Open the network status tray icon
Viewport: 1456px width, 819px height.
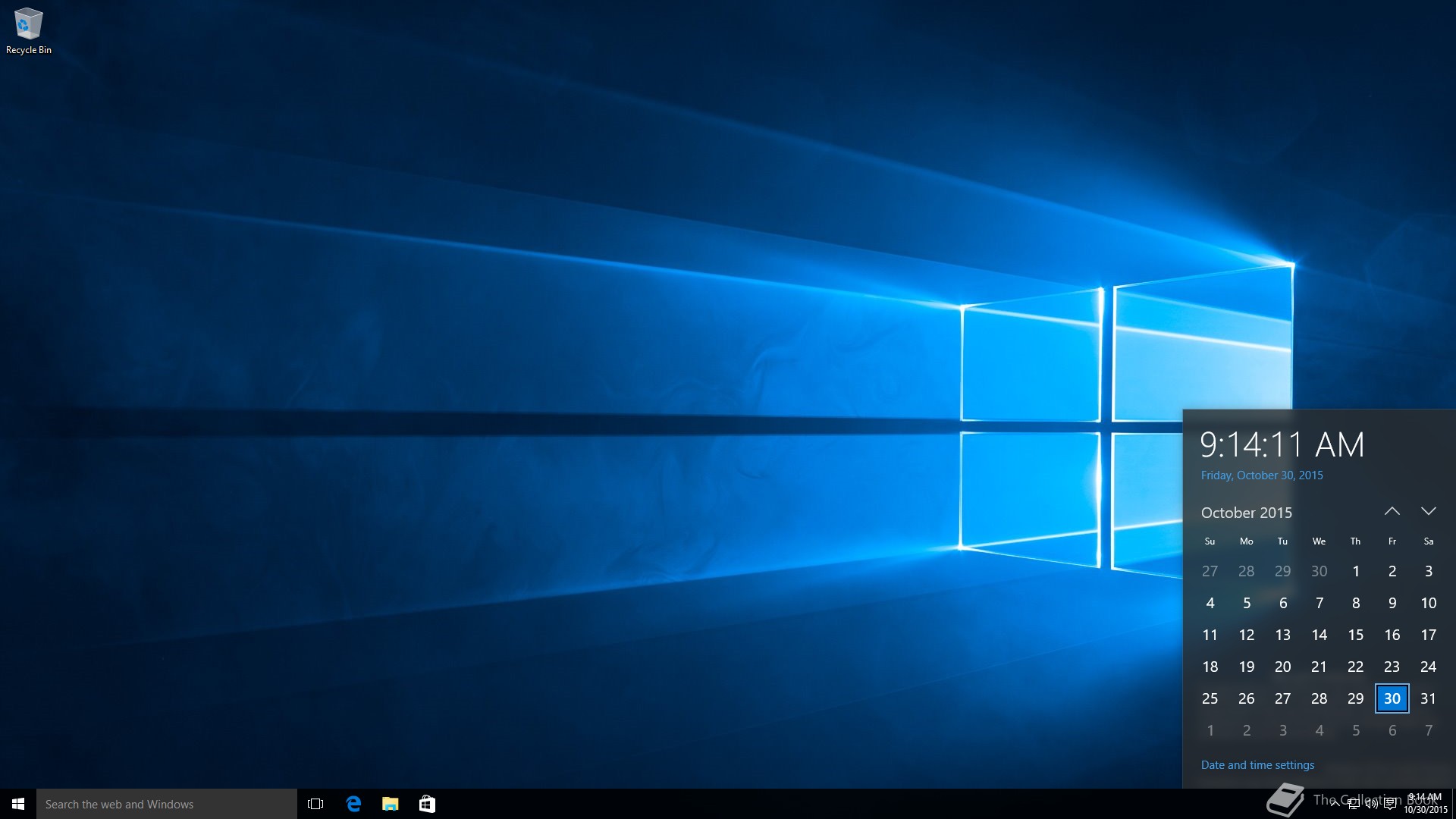click(1353, 804)
